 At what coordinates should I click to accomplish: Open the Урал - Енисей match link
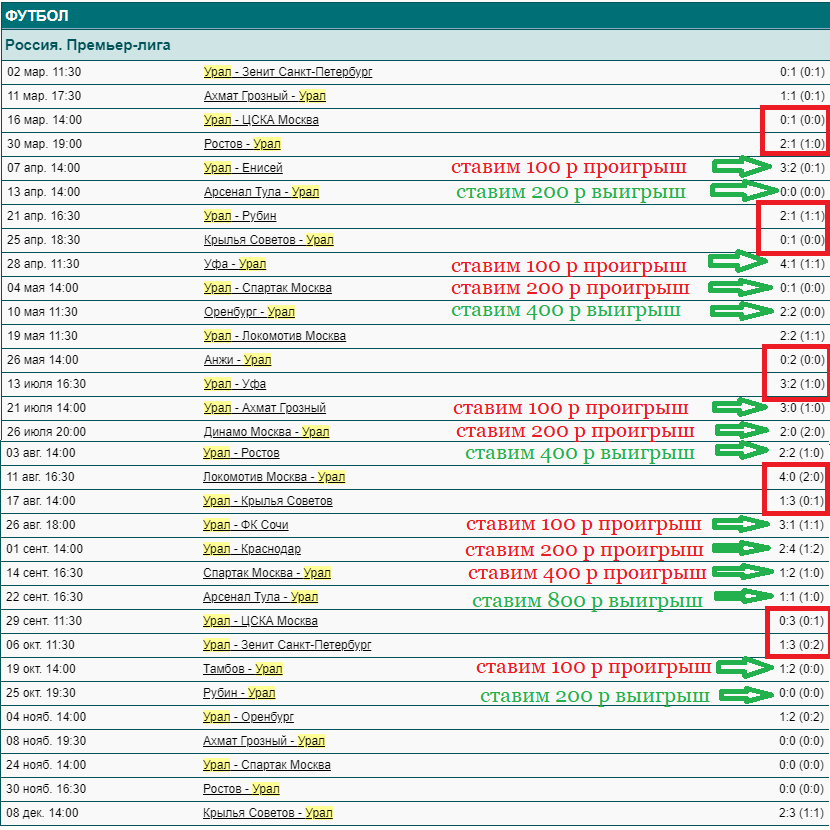click(x=243, y=168)
